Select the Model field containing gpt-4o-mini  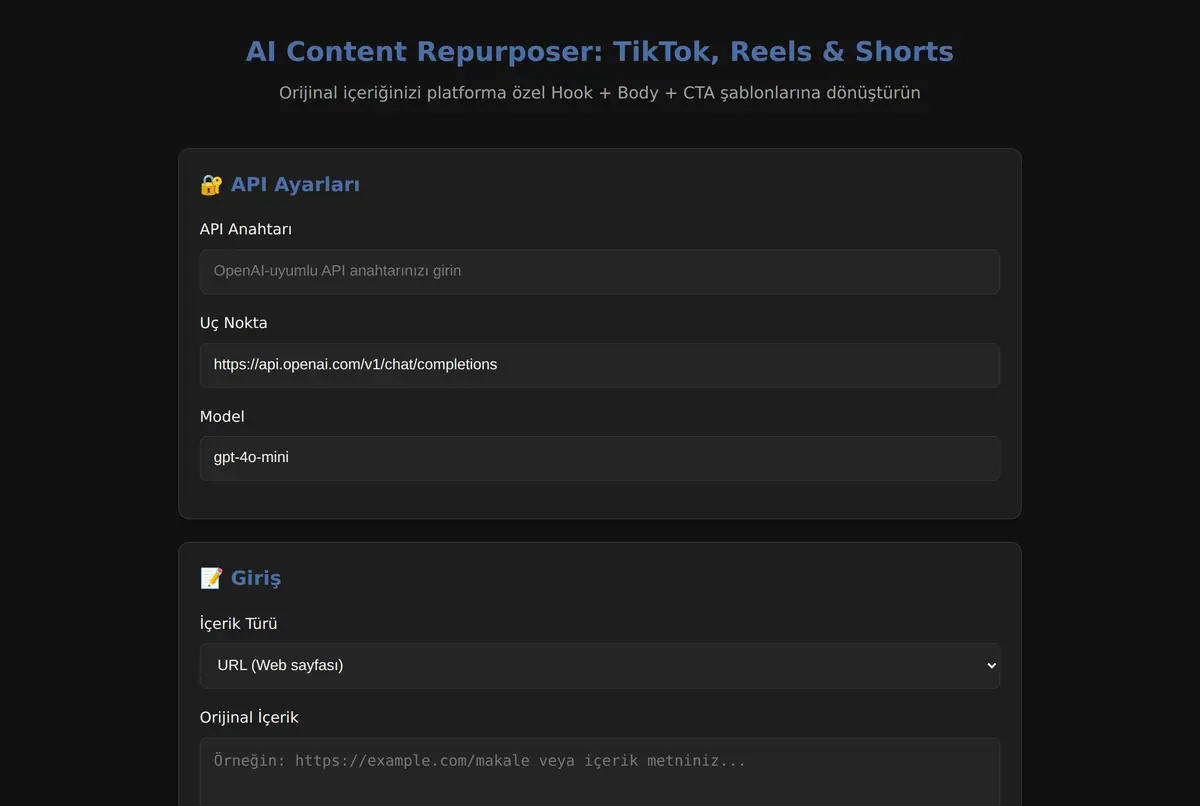(x=600, y=458)
